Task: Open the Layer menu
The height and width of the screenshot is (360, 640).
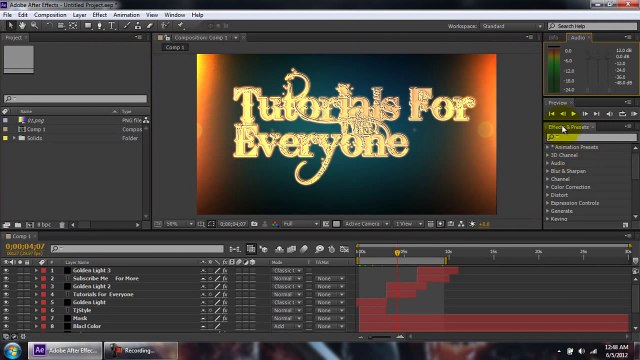Action: coord(79,15)
